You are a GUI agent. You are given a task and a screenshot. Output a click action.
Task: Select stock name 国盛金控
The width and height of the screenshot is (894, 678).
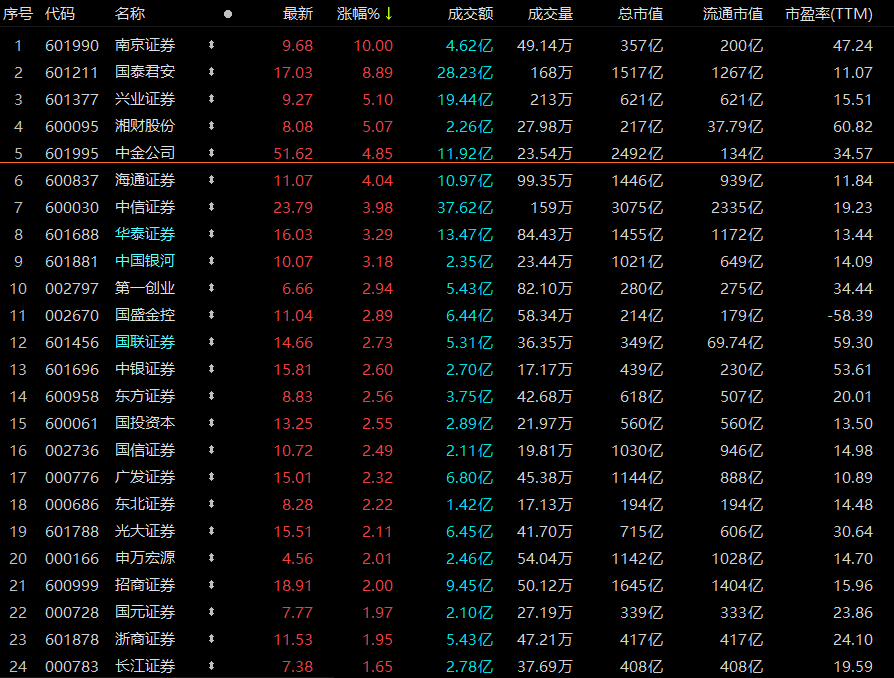click(x=145, y=315)
